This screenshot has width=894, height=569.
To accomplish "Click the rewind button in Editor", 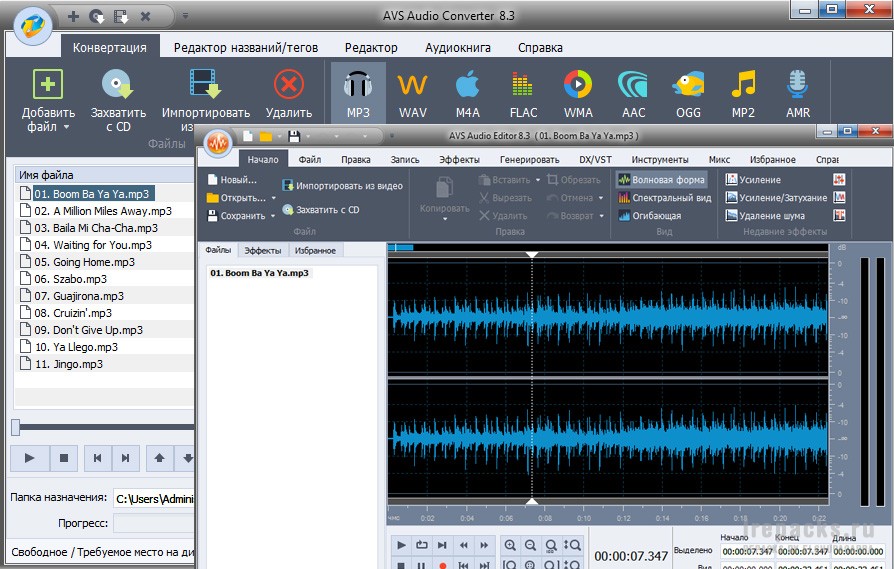I will click(463, 545).
